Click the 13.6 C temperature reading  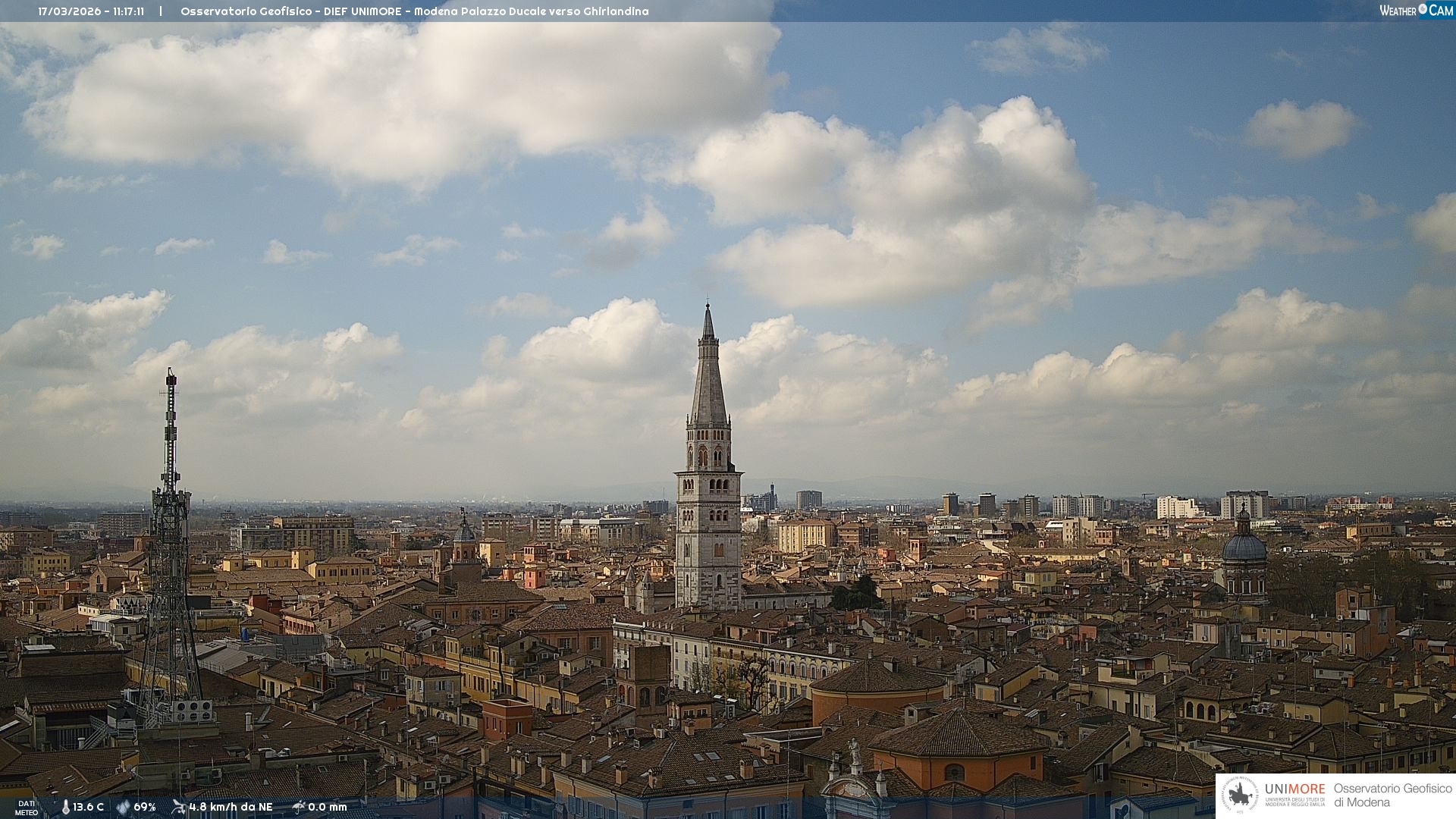tap(89, 808)
